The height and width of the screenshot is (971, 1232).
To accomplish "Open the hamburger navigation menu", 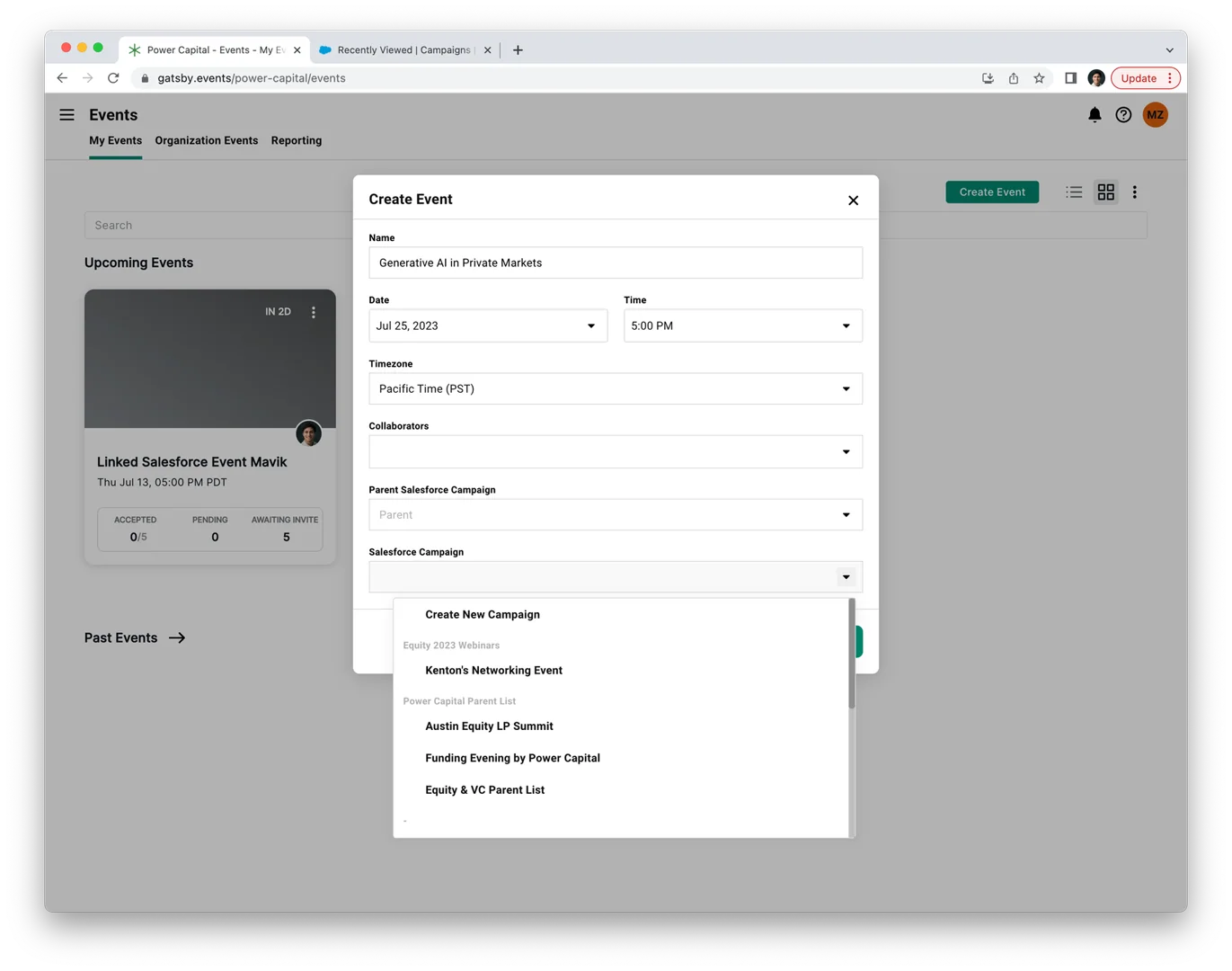I will tap(66, 114).
